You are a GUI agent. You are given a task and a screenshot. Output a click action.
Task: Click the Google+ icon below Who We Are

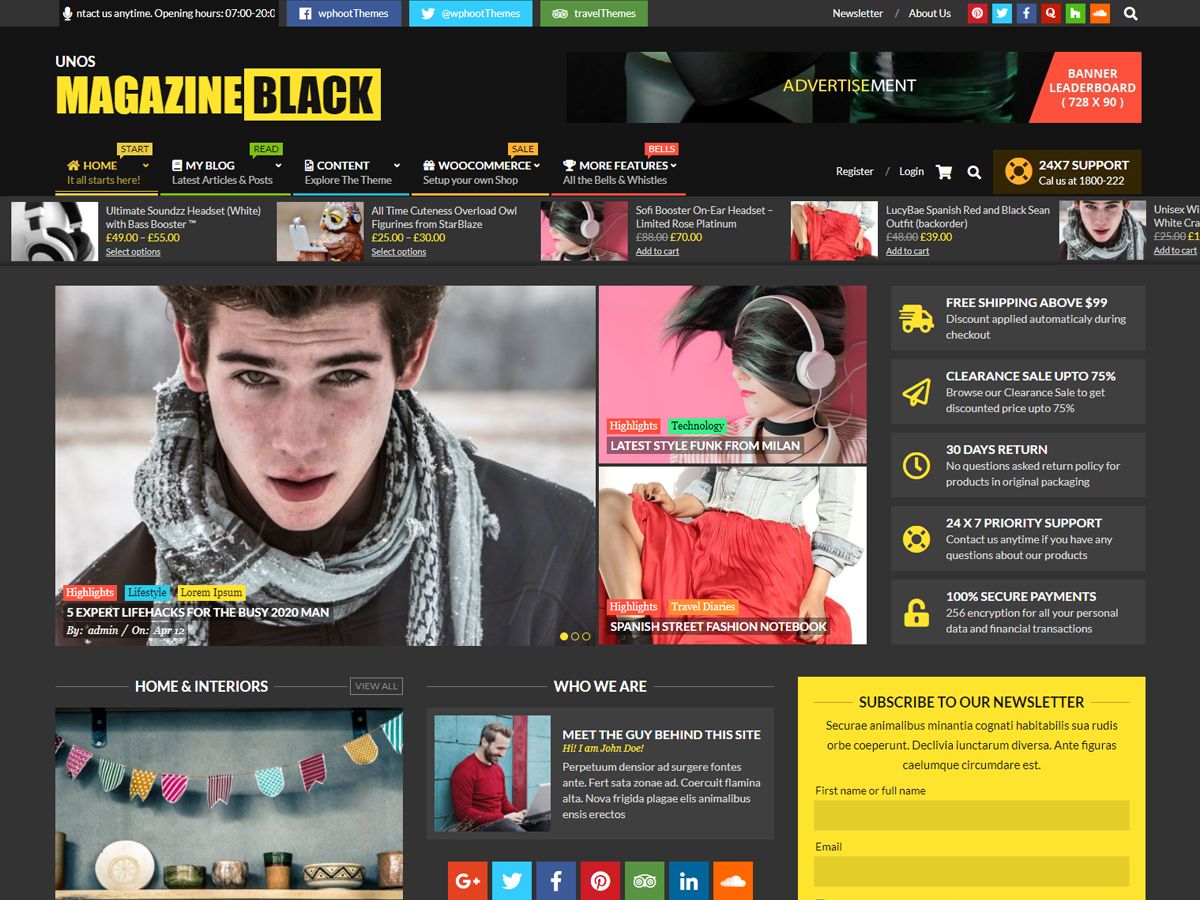coord(467,880)
